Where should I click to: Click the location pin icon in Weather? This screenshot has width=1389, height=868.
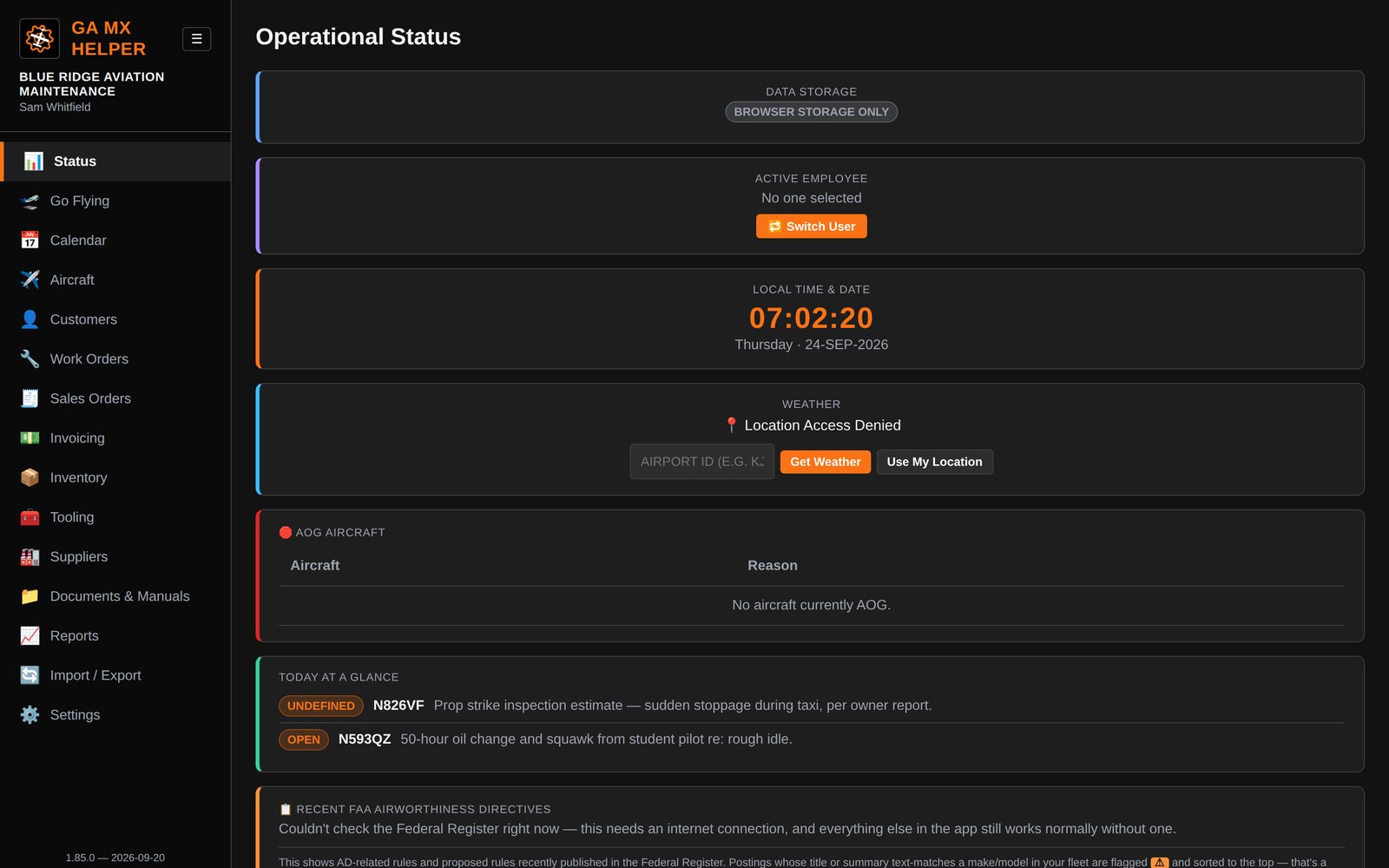731,425
